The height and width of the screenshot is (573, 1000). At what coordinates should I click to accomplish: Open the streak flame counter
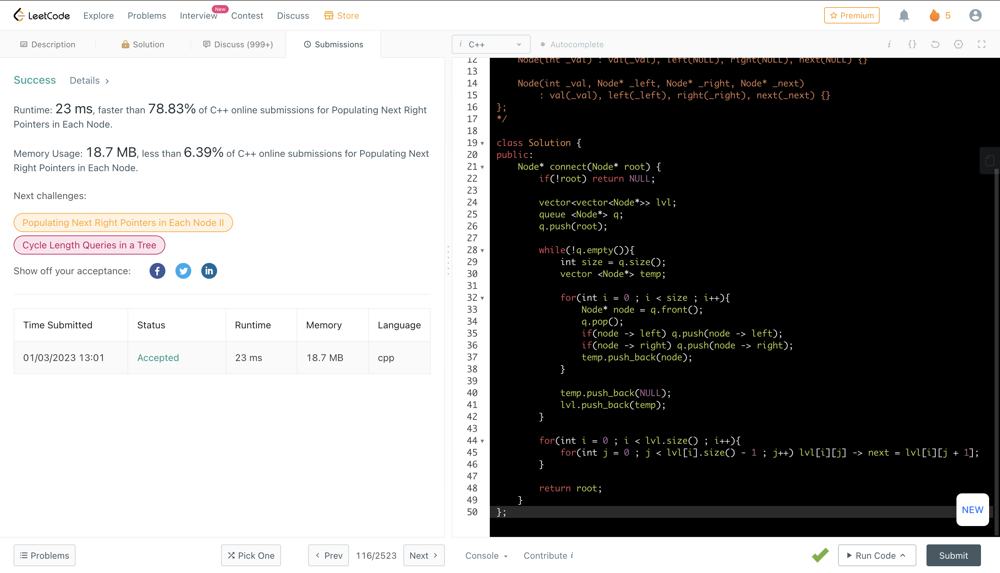click(940, 15)
